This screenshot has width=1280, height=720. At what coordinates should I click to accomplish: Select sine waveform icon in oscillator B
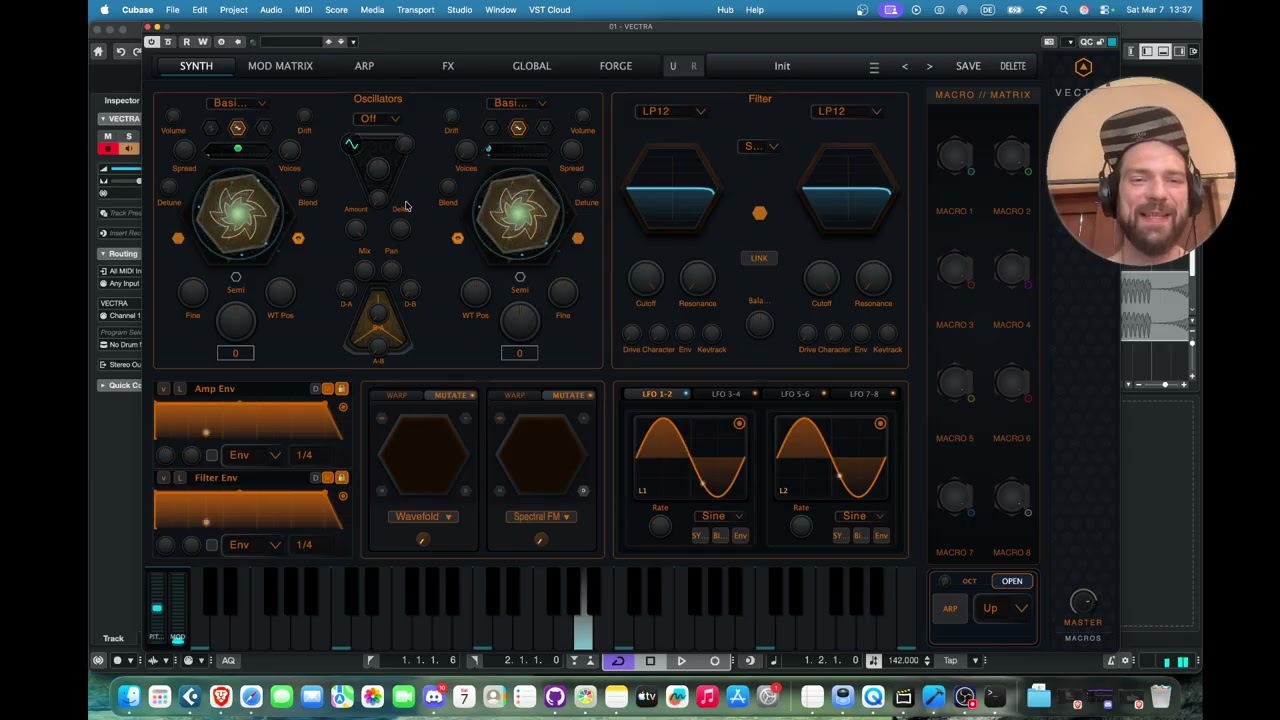(x=518, y=128)
